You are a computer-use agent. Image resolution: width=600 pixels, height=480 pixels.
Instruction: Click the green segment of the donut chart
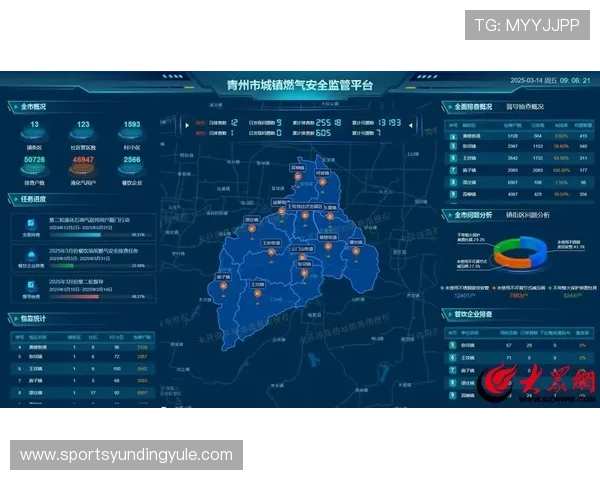[x=504, y=244]
